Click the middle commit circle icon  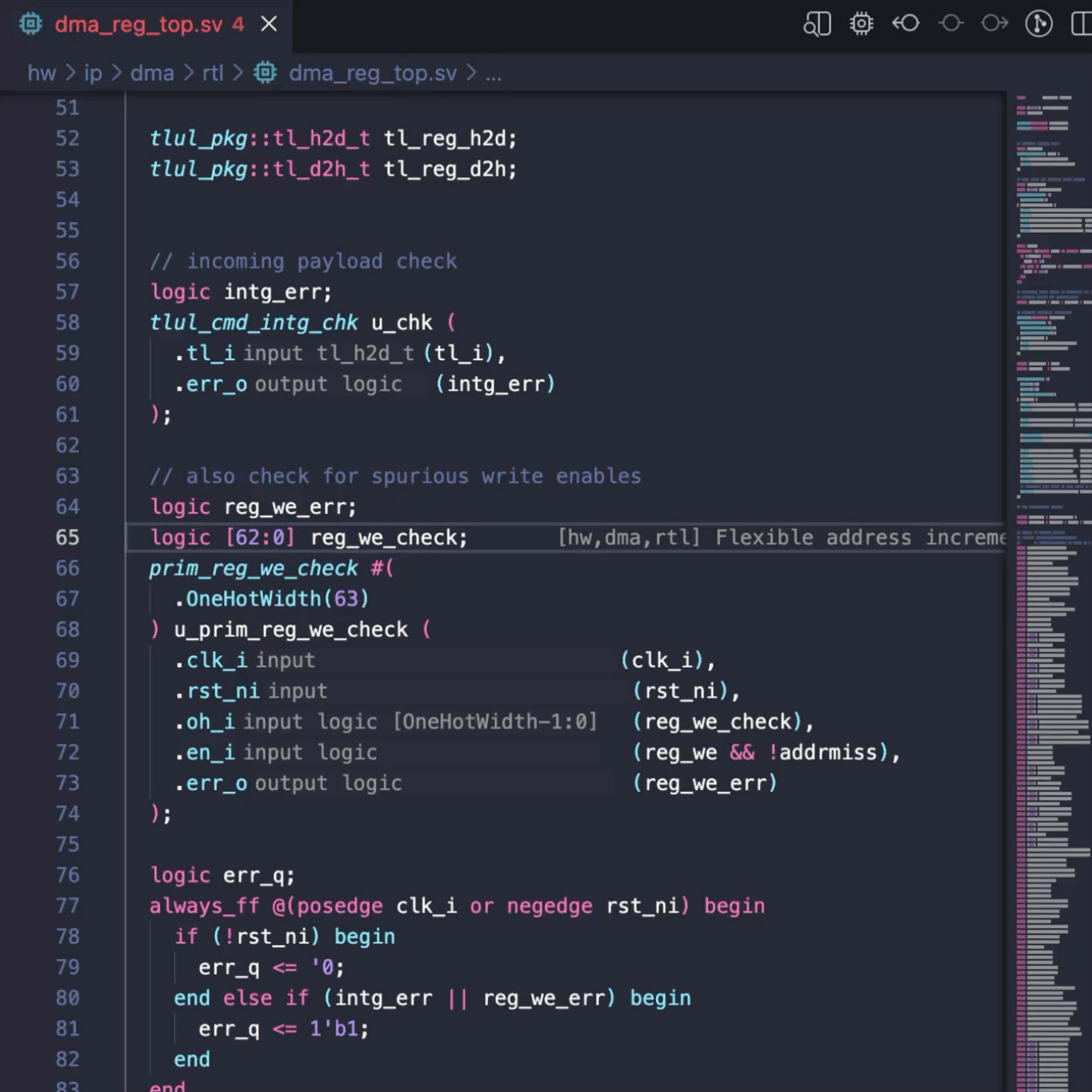tap(950, 24)
